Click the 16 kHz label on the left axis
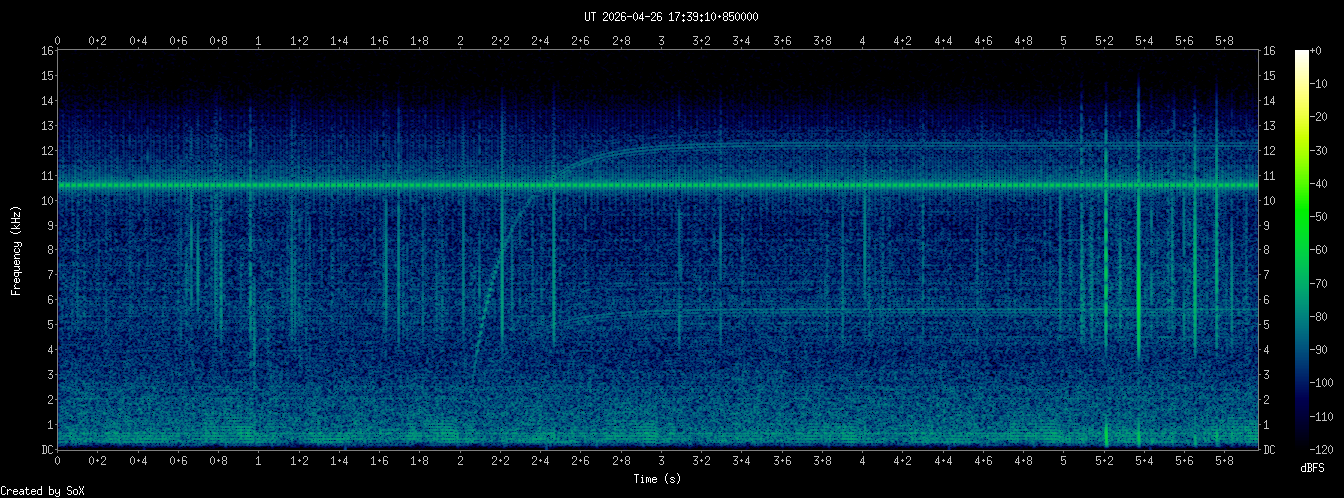 46,51
